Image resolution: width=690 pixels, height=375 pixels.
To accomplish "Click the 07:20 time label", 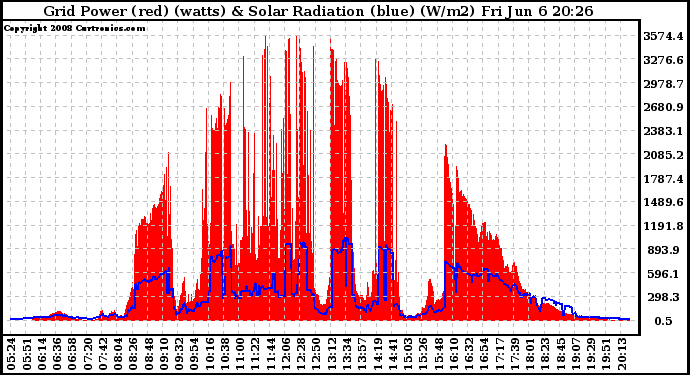I will pos(88,354).
